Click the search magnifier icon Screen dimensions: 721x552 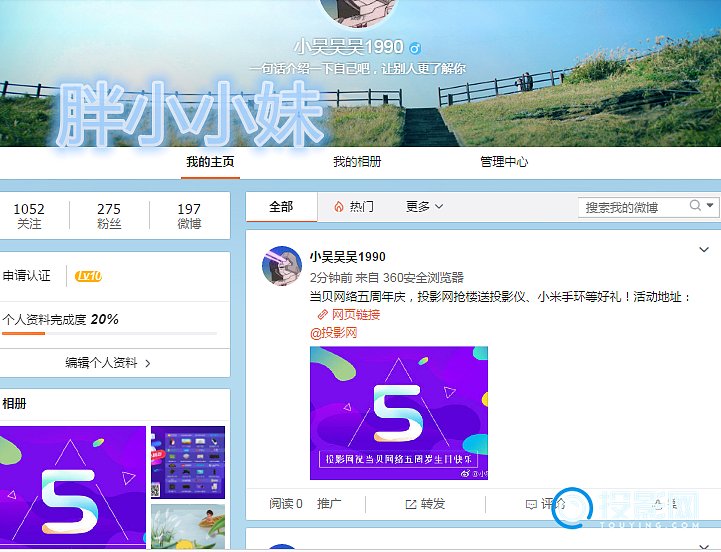[695, 206]
